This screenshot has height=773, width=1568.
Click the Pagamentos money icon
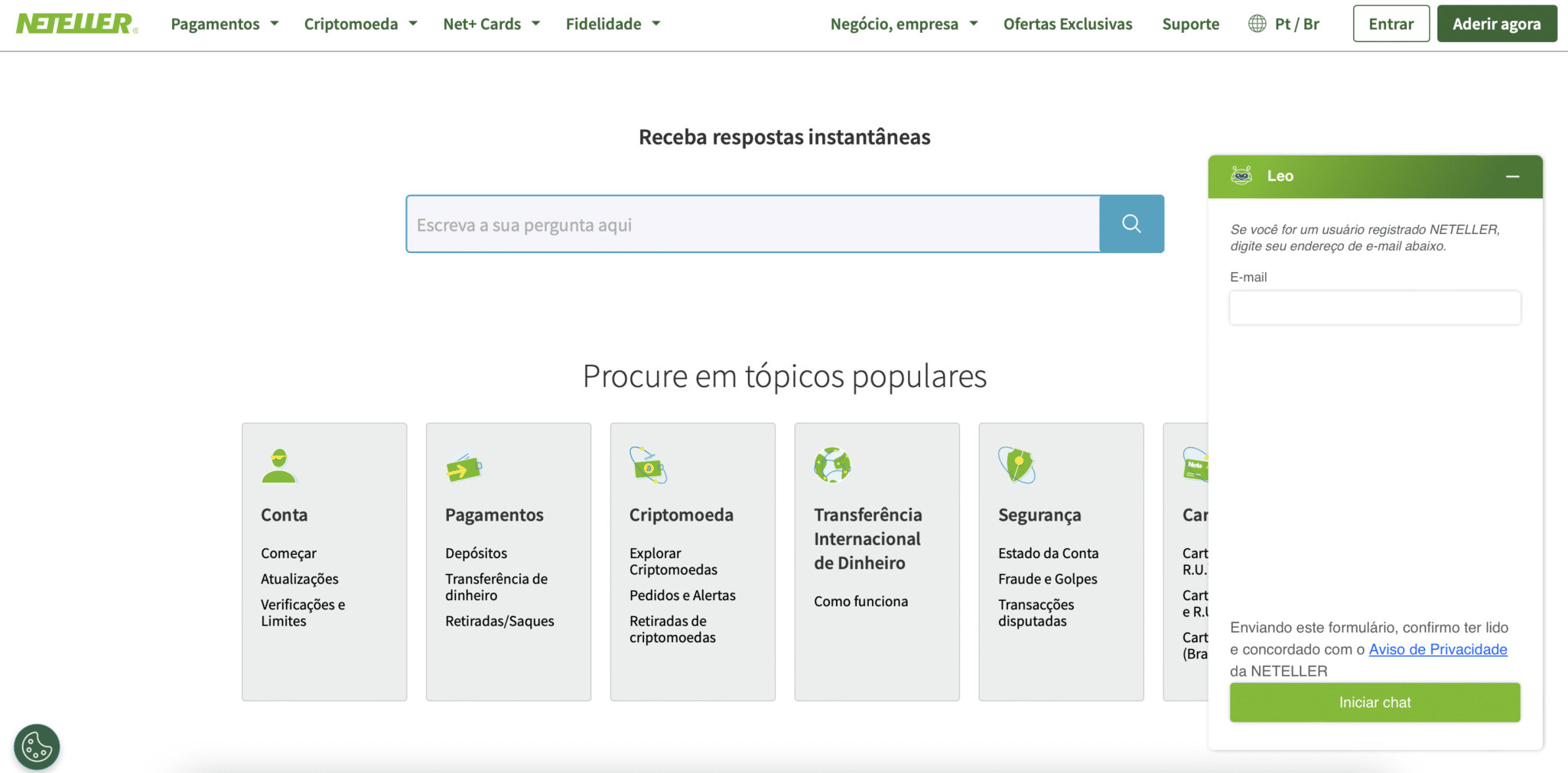pyautogui.click(x=464, y=466)
